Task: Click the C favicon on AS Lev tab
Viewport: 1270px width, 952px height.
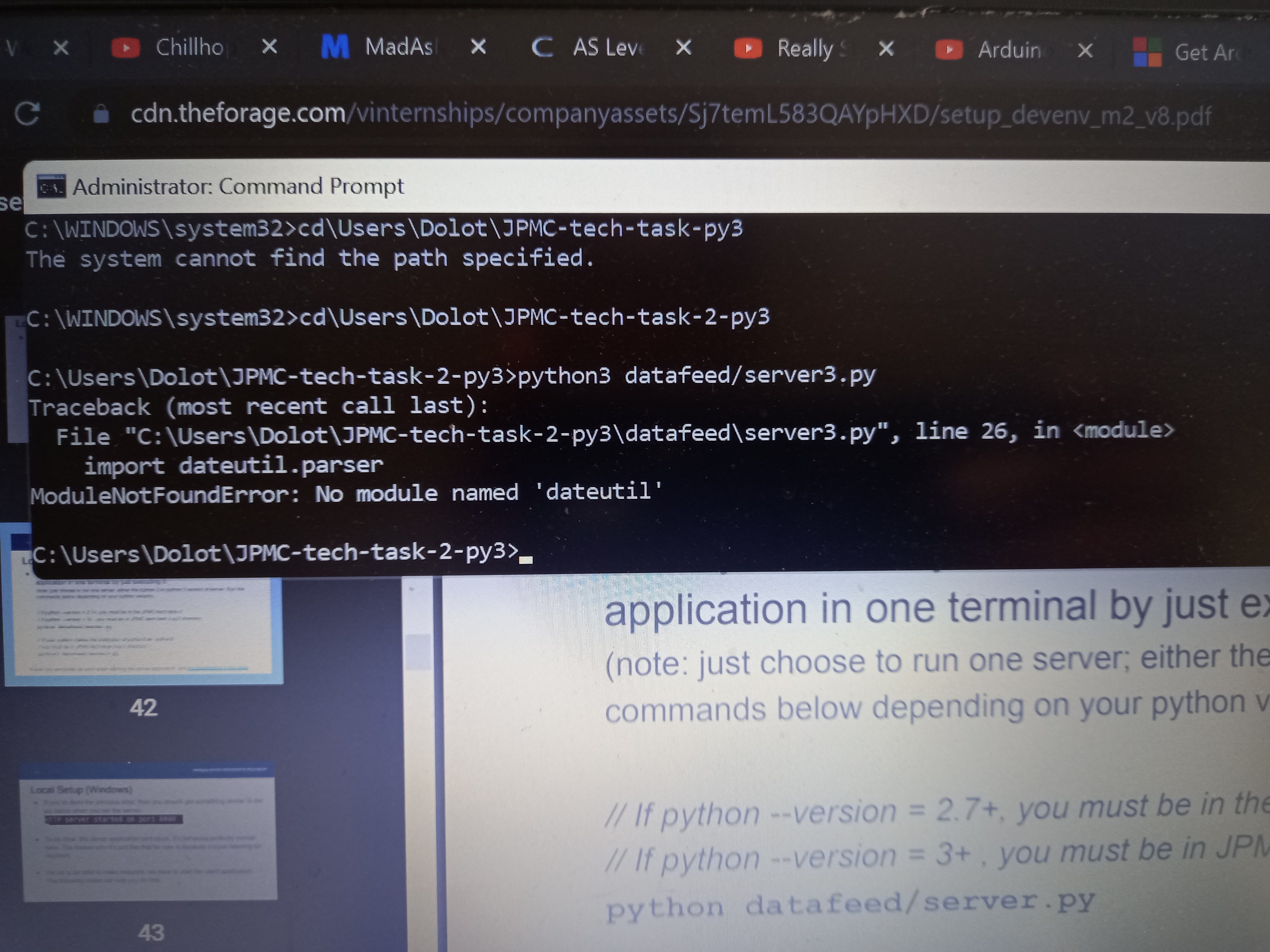Action: click(x=542, y=47)
